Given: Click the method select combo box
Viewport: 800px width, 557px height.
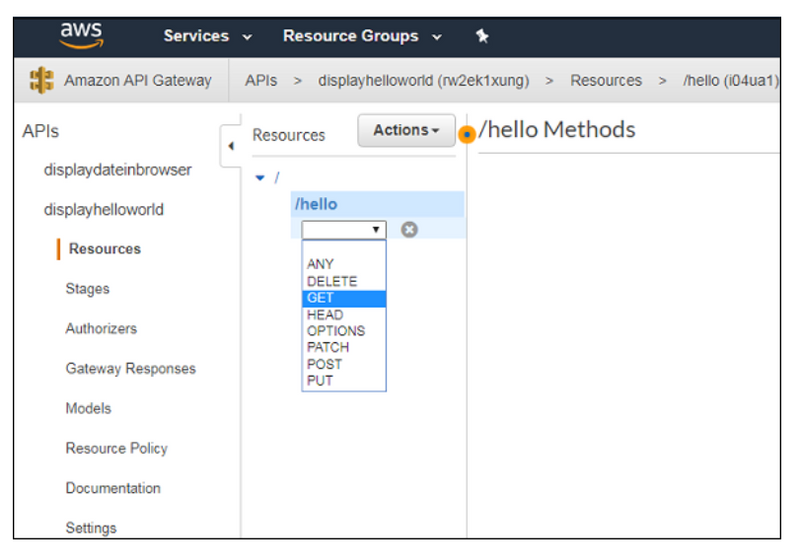Looking at the screenshot, I should pyautogui.click(x=344, y=230).
